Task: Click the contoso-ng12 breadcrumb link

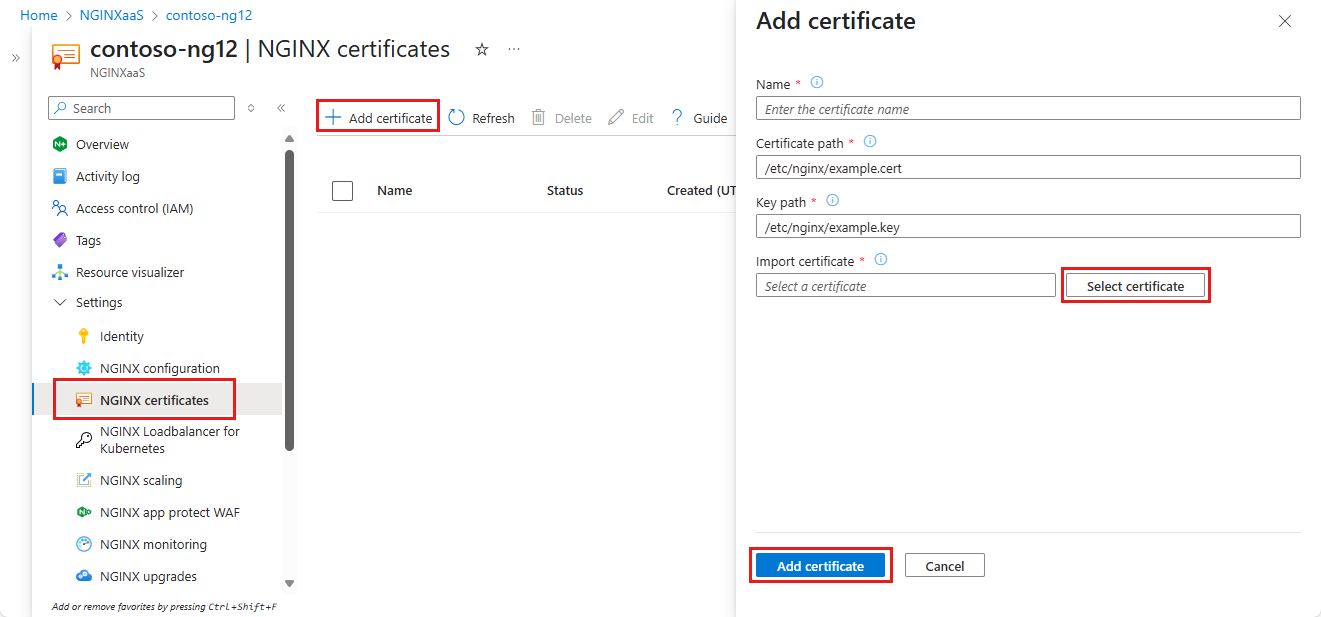Action: [x=209, y=15]
